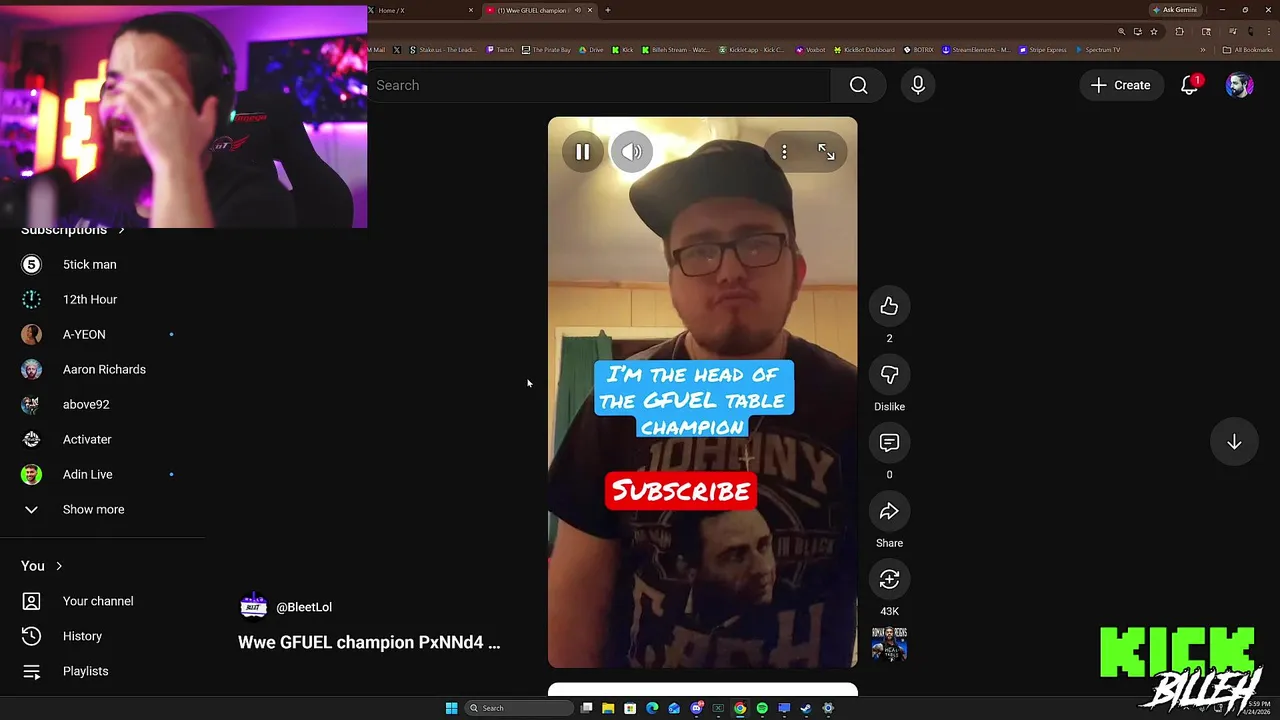Open 12th Hour subscription
The width and height of the screenshot is (1280, 720).
pyautogui.click(x=102, y=299)
